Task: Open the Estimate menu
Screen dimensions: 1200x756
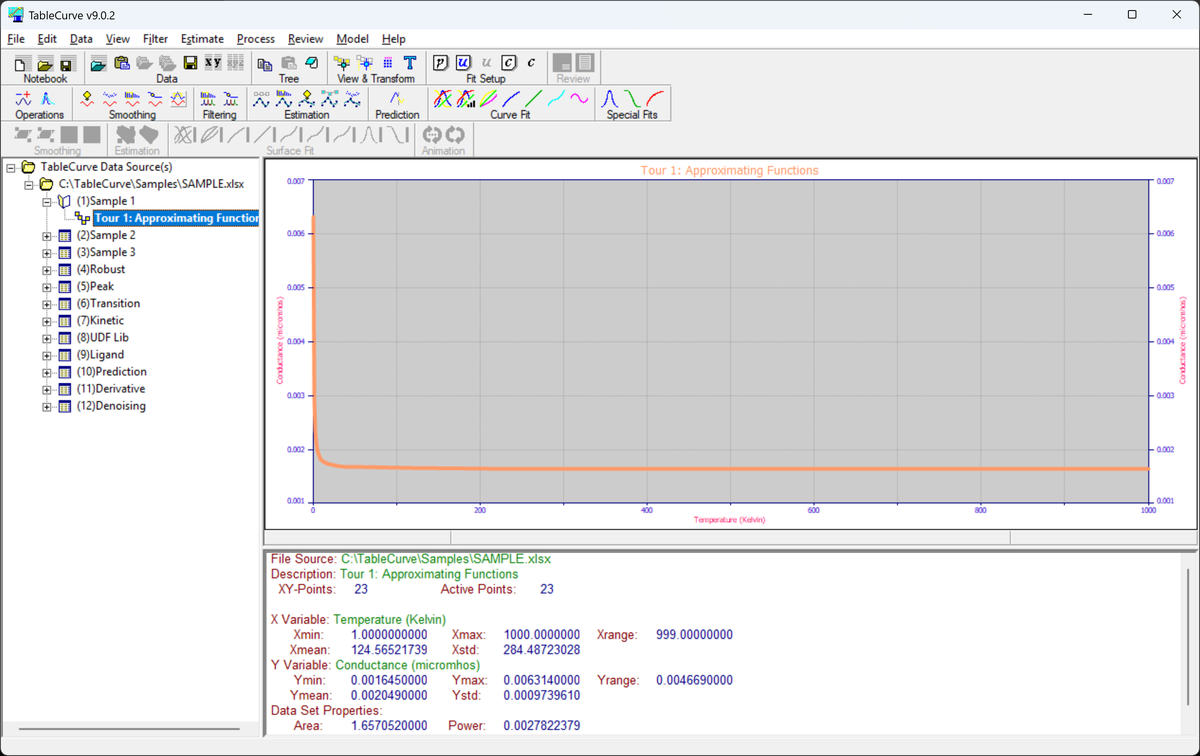Action: [x=202, y=39]
